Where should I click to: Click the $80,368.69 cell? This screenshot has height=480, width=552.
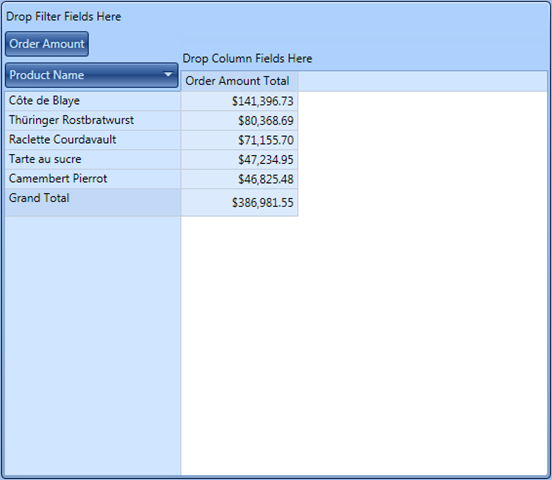[x=239, y=120]
